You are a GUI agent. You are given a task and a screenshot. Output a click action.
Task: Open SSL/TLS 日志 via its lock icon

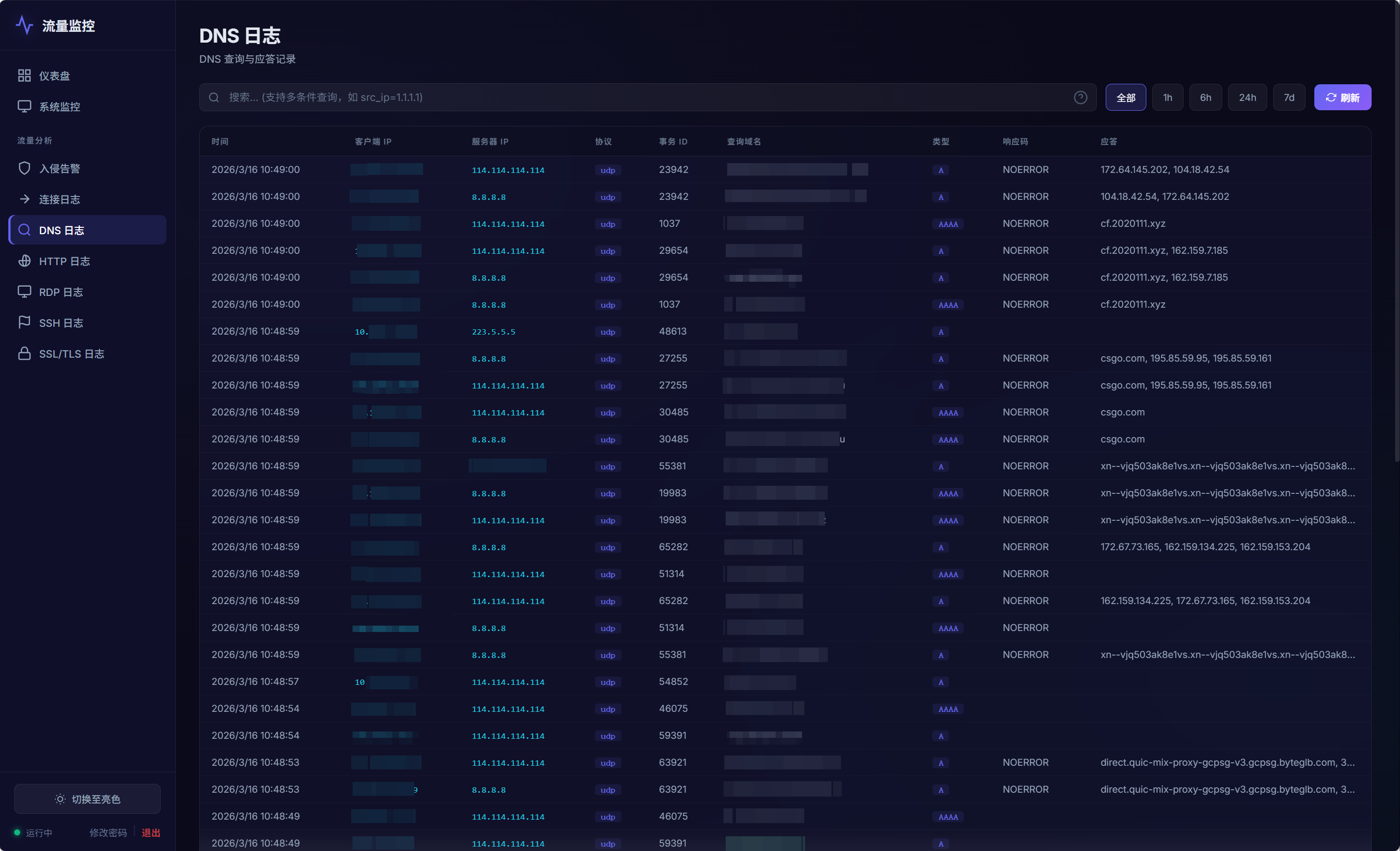click(24, 354)
